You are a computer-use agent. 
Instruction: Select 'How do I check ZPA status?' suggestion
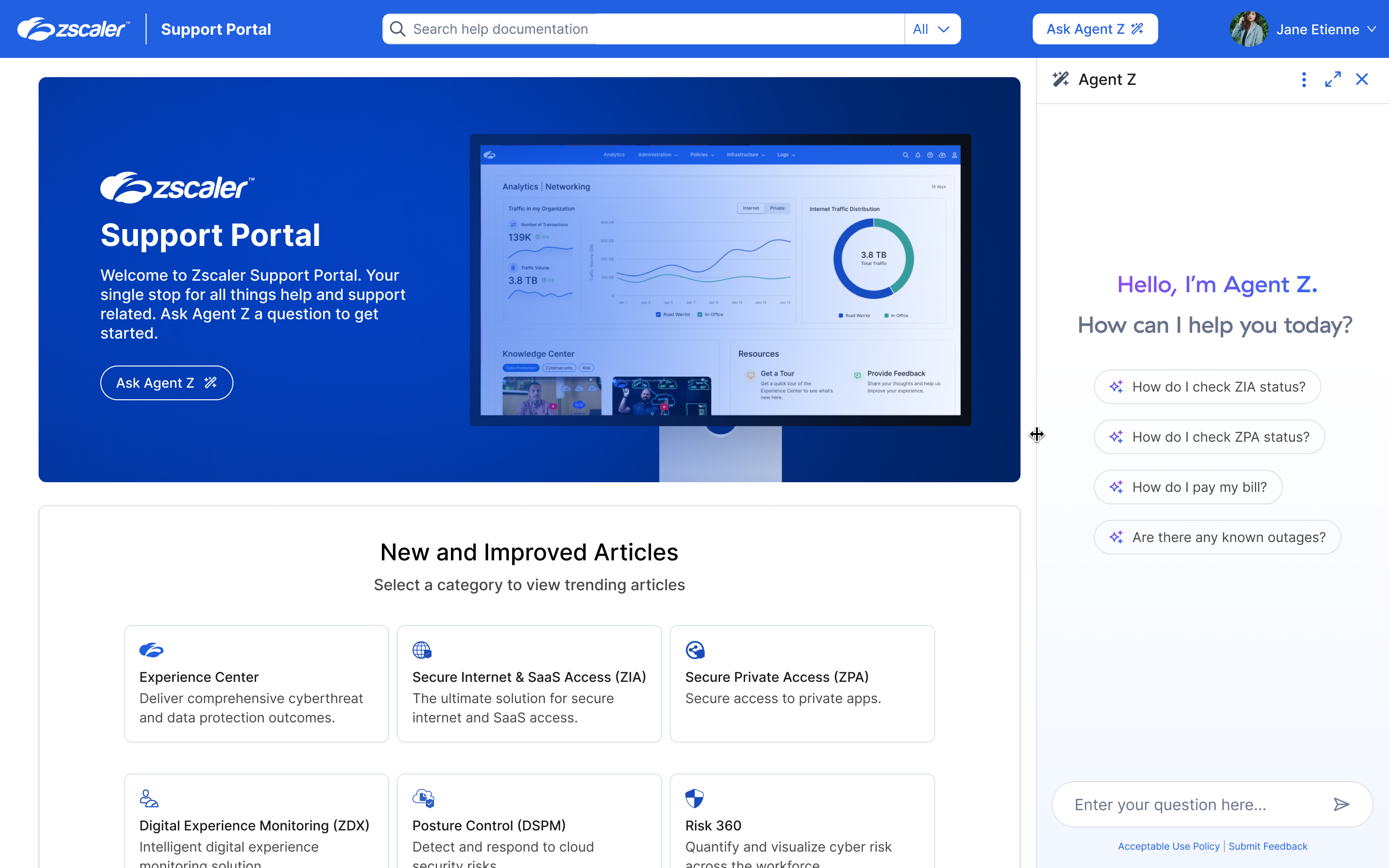point(1210,437)
